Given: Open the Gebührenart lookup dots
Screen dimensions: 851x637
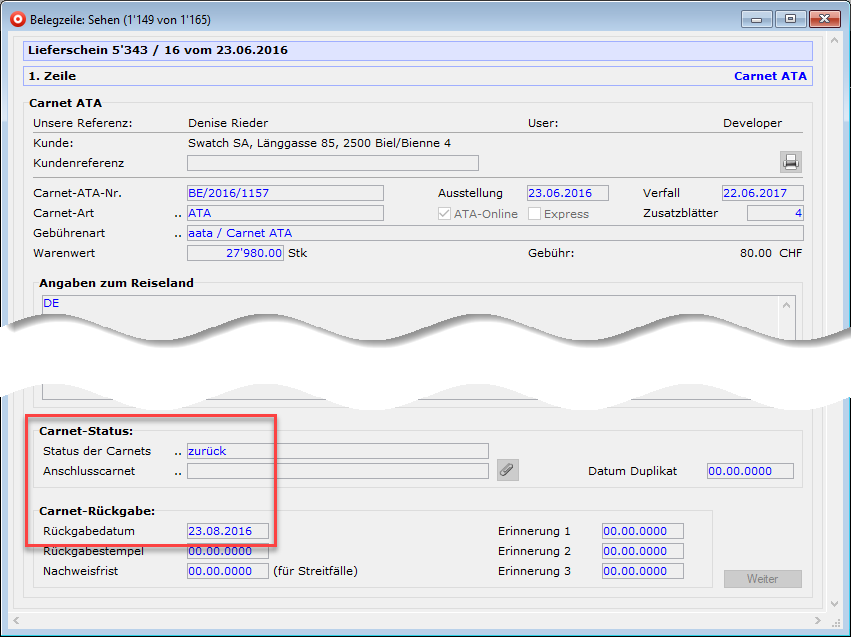Looking at the screenshot, I should tap(178, 234).
